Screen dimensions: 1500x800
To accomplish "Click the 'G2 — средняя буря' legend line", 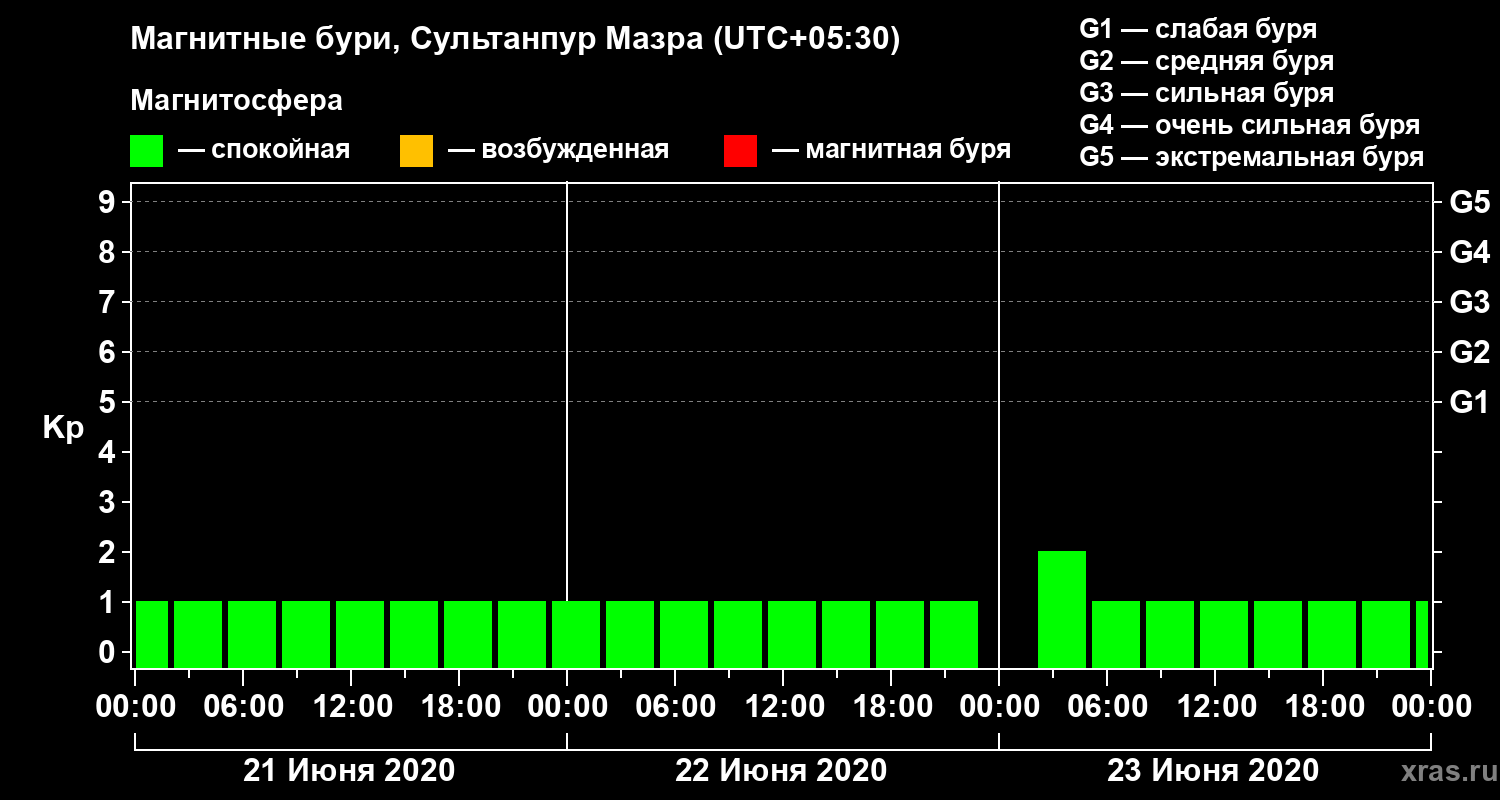I will pyautogui.click(x=1207, y=61).
